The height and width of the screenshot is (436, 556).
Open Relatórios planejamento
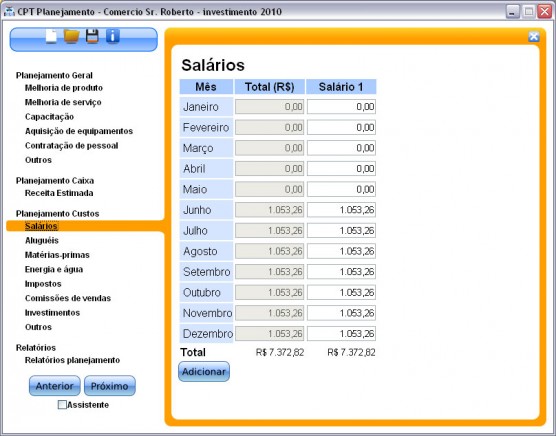[72, 360]
